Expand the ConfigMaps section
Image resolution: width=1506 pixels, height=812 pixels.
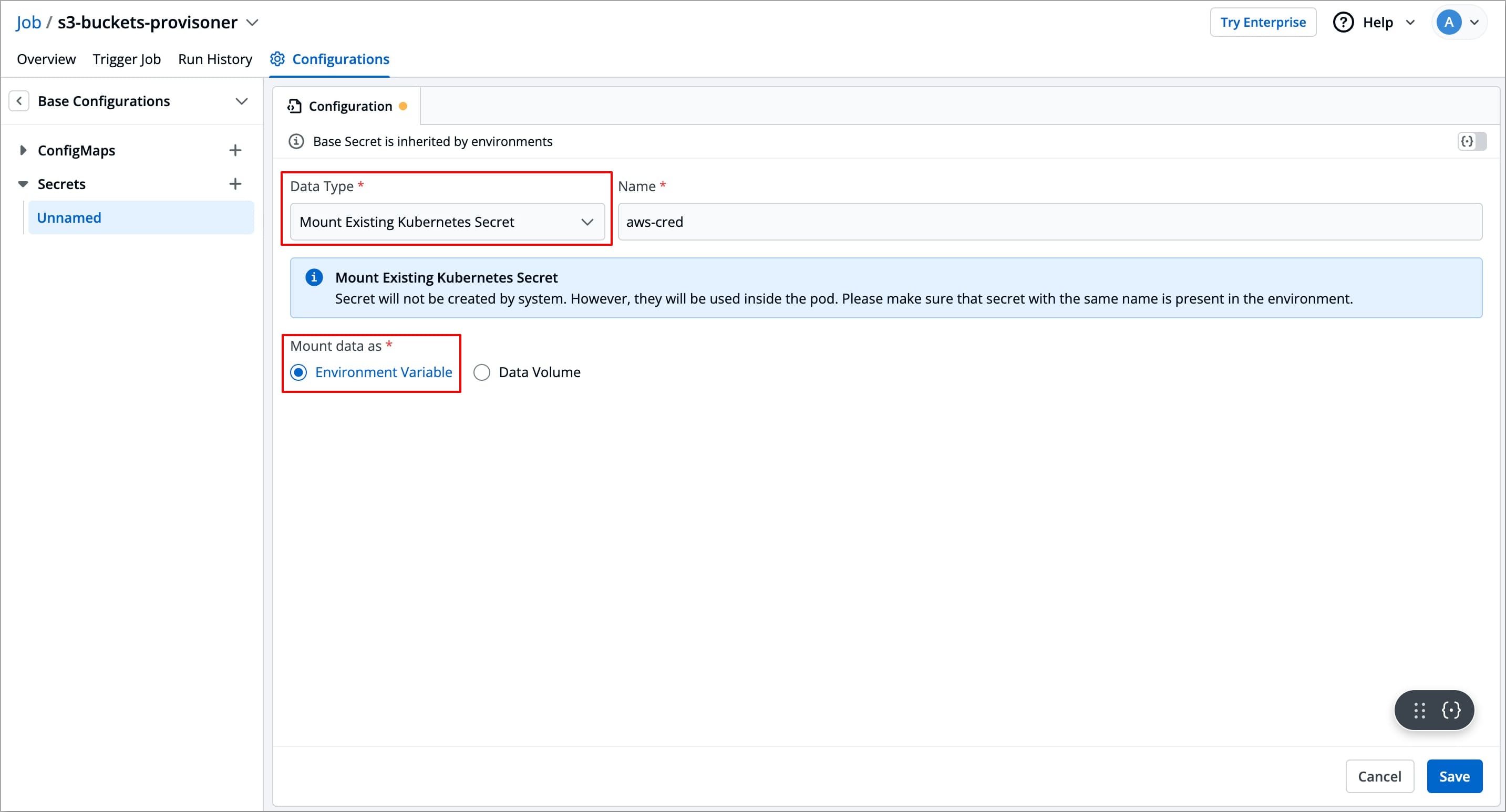coord(24,150)
